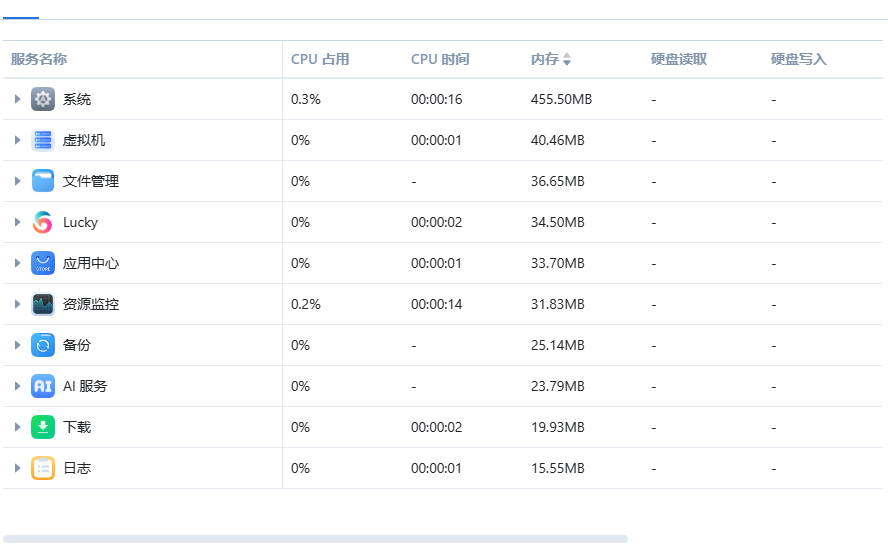Click the 0.3% CPU usage value
Viewport: 888px width, 554px height.
point(306,99)
